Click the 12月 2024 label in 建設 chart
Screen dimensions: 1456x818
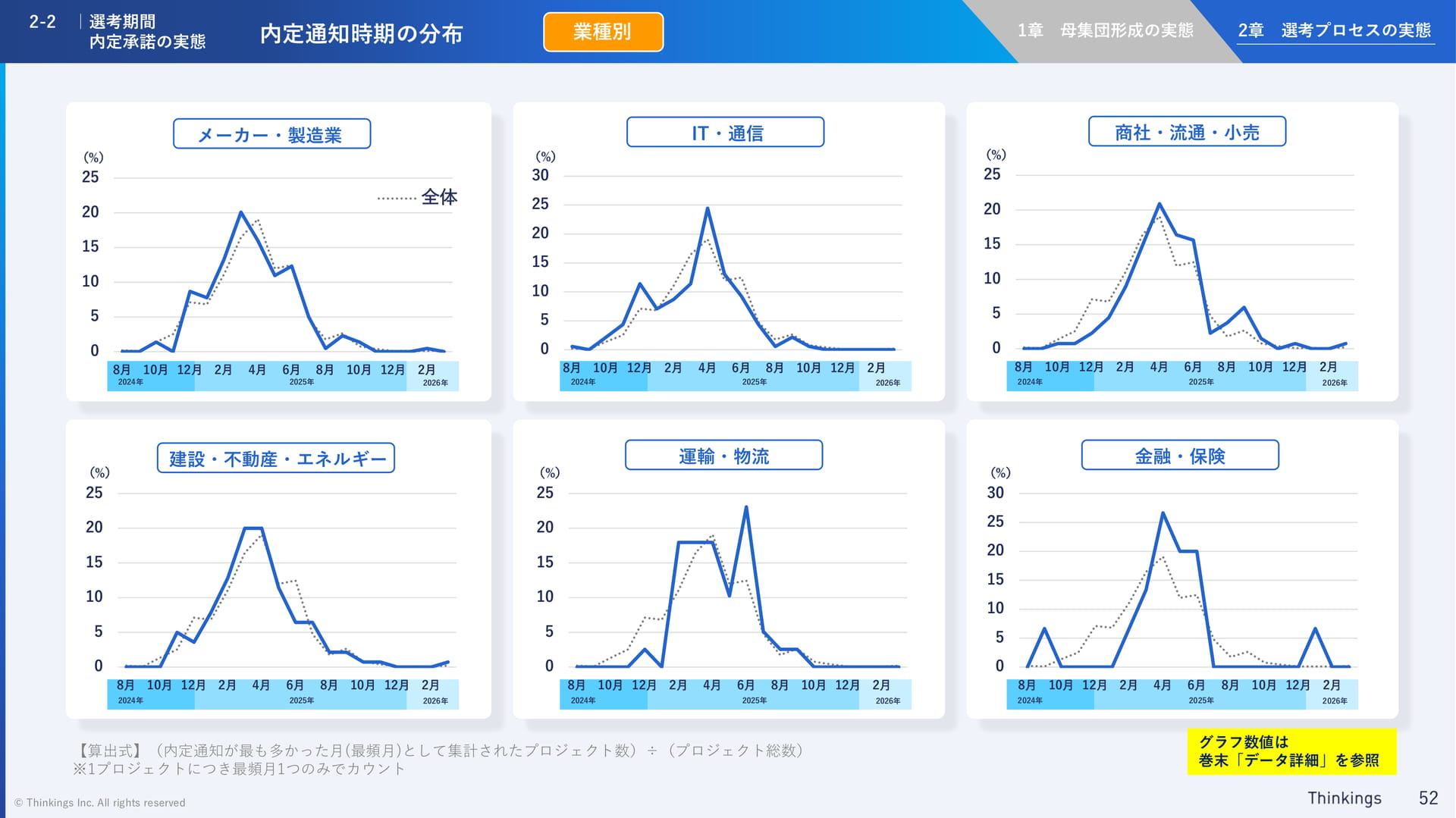point(193,685)
